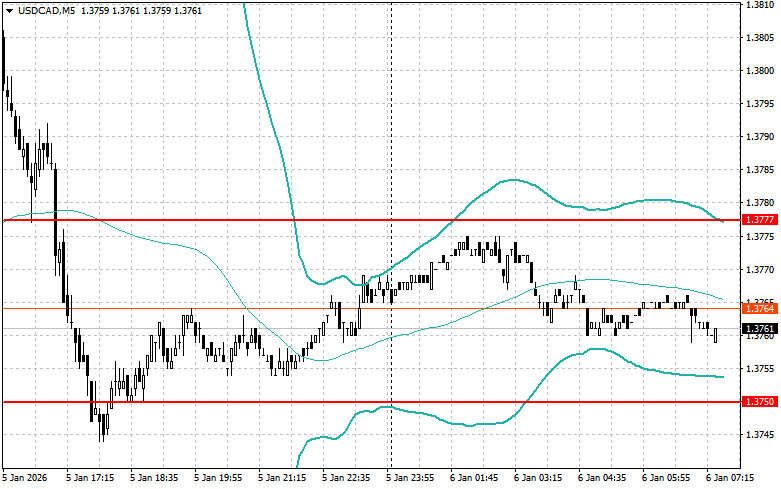This screenshot has height=489, width=781.
Task: Click the black 1.3761 current price tag
Action: [760, 329]
